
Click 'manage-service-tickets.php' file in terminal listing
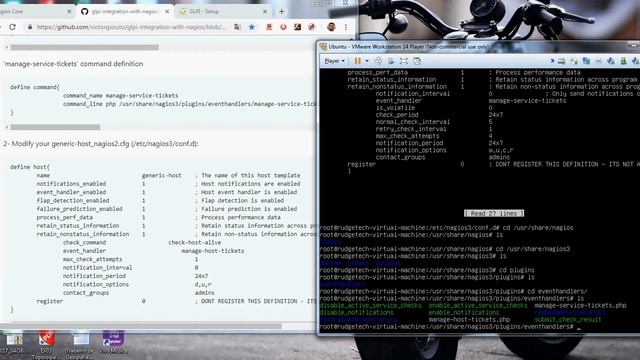coord(580,305)
